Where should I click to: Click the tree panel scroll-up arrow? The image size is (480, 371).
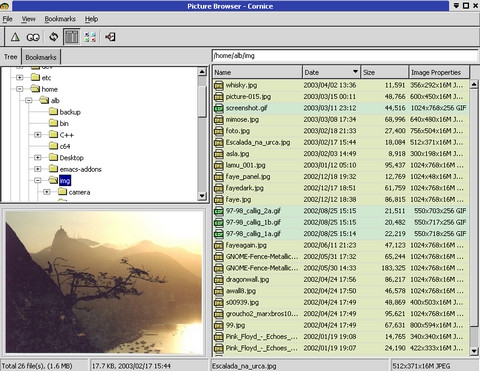coord(202,72)
